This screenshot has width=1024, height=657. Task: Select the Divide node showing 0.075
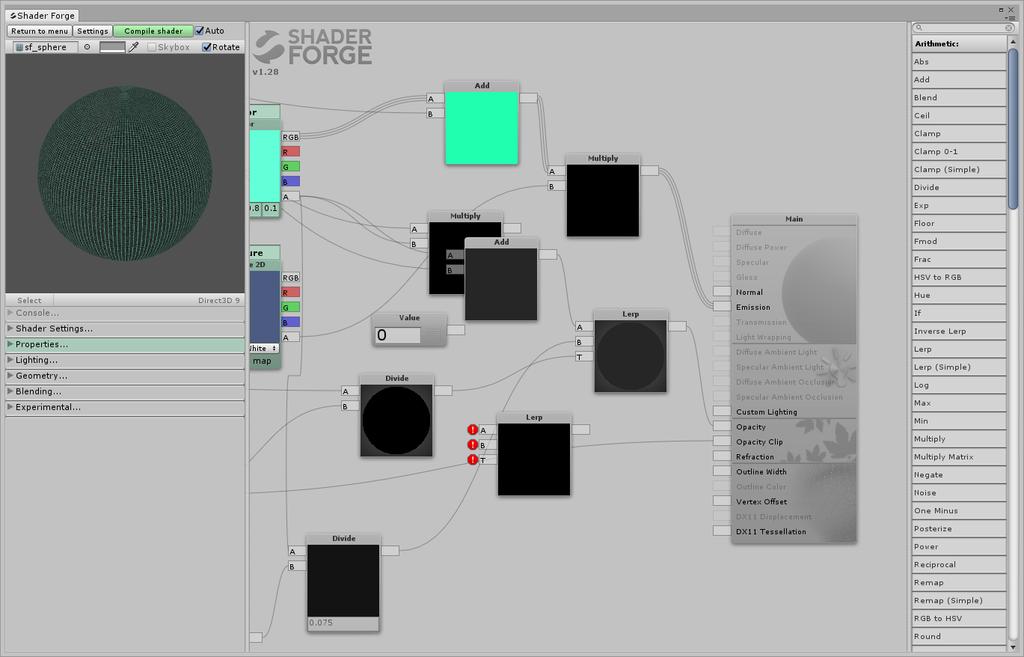pyautogui.click(x=344, y=583)
